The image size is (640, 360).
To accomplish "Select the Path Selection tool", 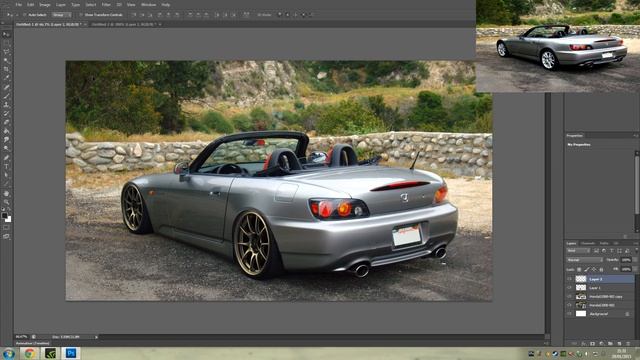I will [6, 176].
